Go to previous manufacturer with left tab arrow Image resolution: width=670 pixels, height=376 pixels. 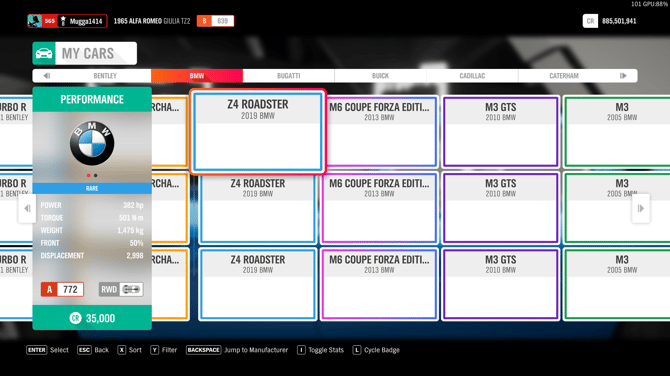(x=47, y=76)
